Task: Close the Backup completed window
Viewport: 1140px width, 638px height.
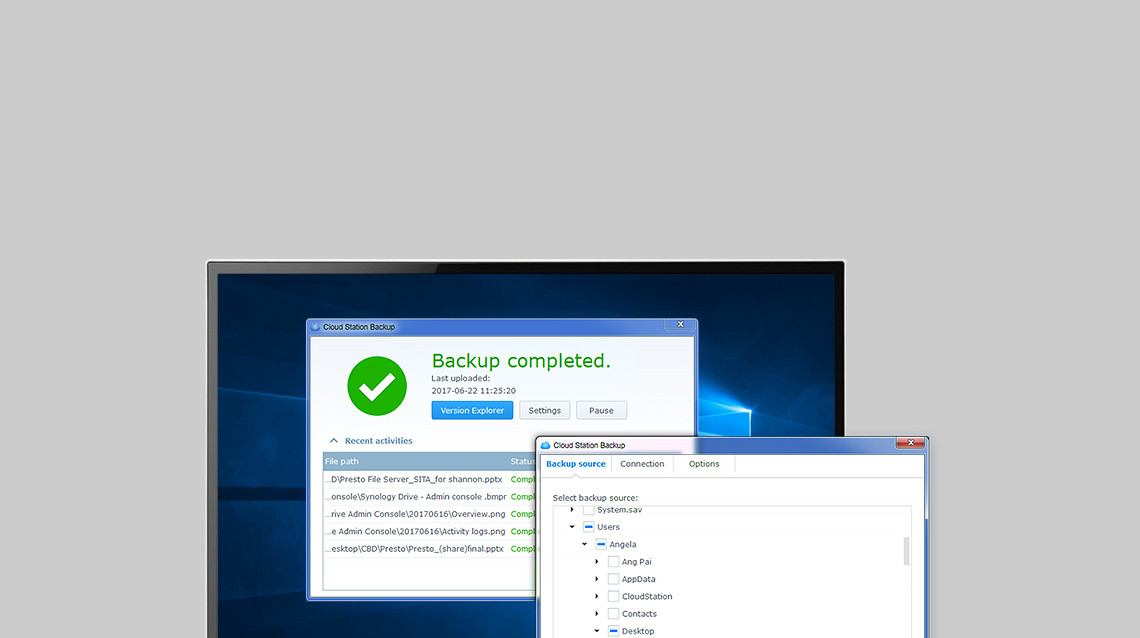Action: point(681,324)
